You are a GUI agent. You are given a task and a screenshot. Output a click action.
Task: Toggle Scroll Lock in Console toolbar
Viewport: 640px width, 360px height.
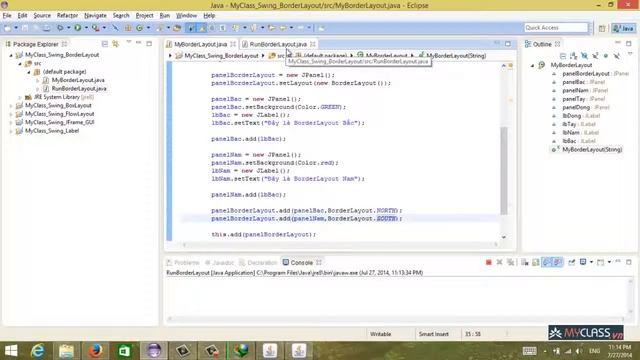pos(536,262)
